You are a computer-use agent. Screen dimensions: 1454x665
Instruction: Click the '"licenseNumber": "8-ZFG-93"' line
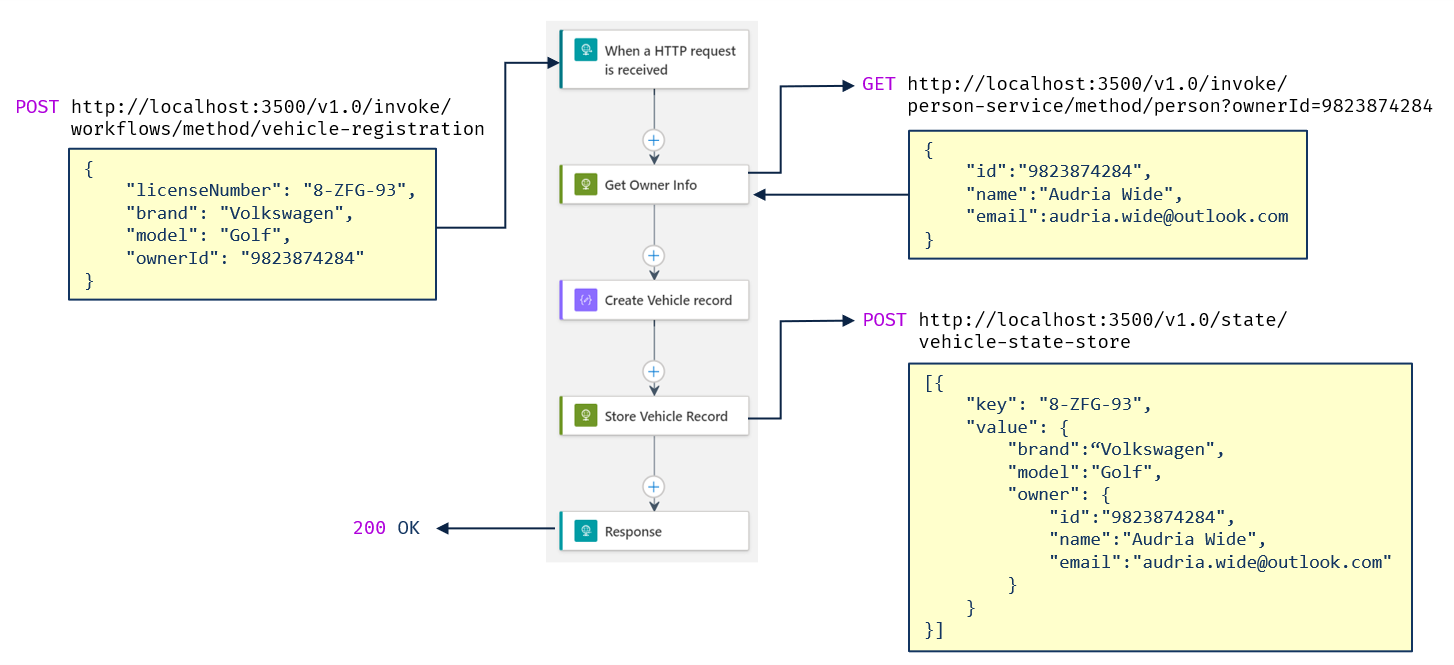[270, 191]
